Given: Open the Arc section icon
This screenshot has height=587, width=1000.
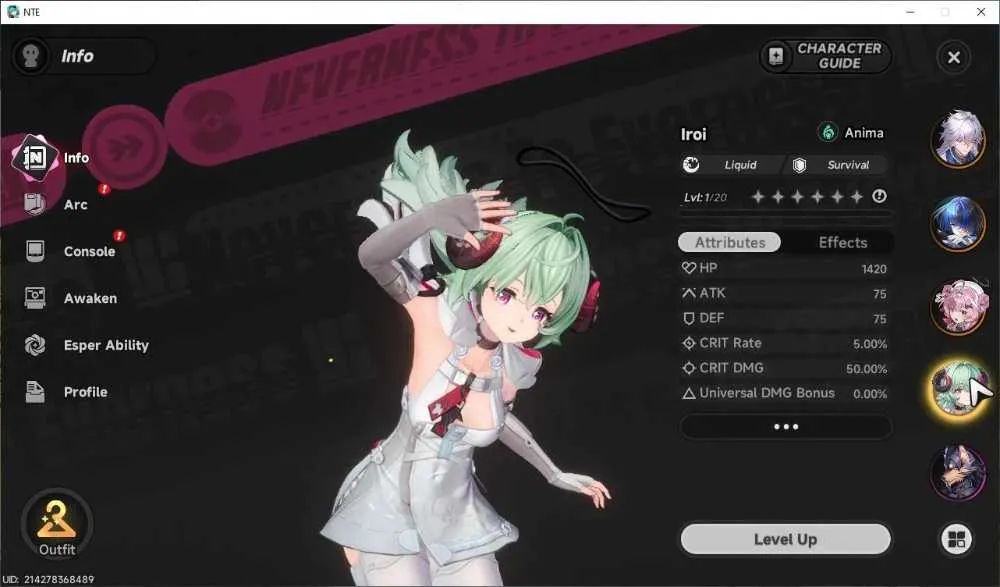Looking at the screenshot, I should (x=34, y=204).
